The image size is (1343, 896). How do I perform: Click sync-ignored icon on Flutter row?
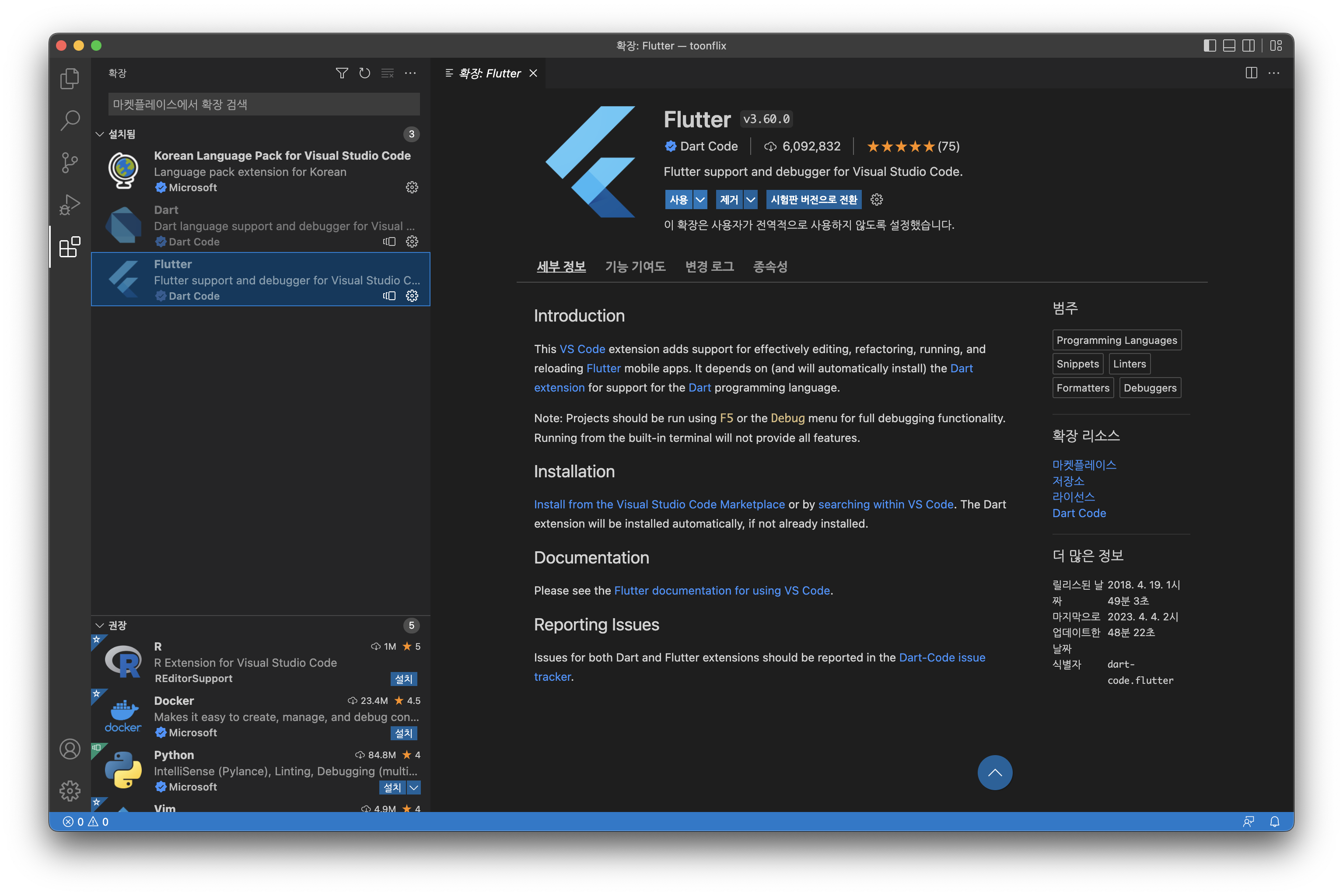pos(389,296)
